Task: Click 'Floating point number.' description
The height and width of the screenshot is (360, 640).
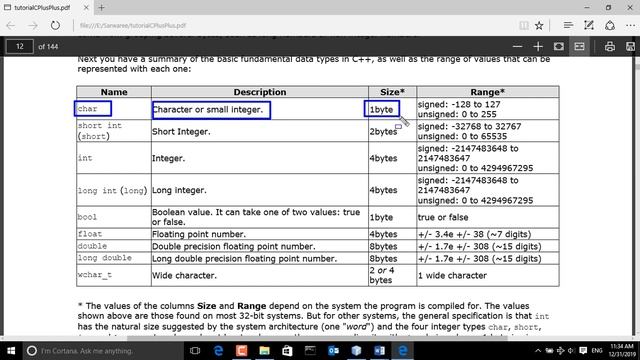Action: click(x=199, y=234)
